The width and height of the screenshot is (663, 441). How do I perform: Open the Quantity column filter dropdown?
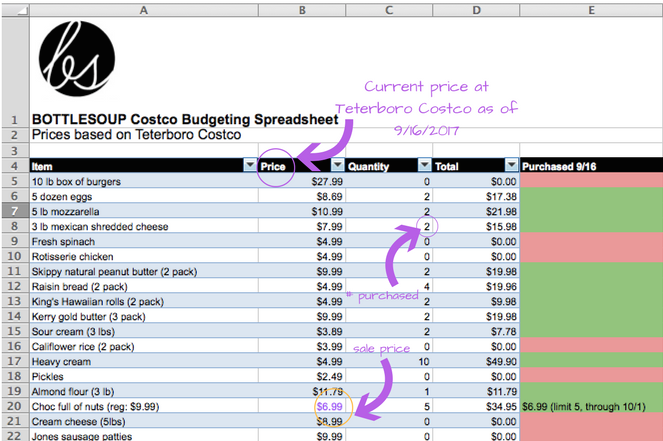pyautogui.click(x=425, y=165)
